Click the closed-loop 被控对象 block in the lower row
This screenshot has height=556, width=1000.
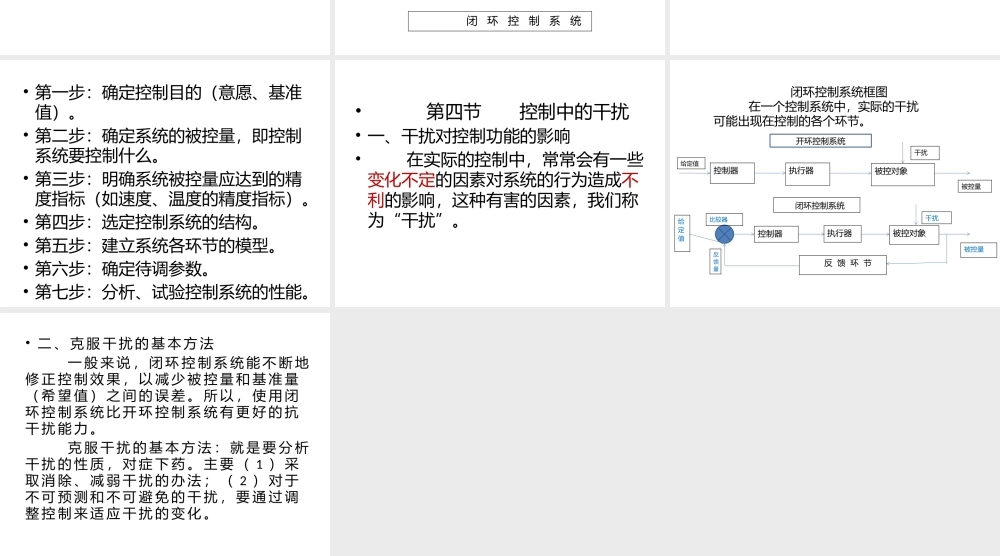[915, 235]
